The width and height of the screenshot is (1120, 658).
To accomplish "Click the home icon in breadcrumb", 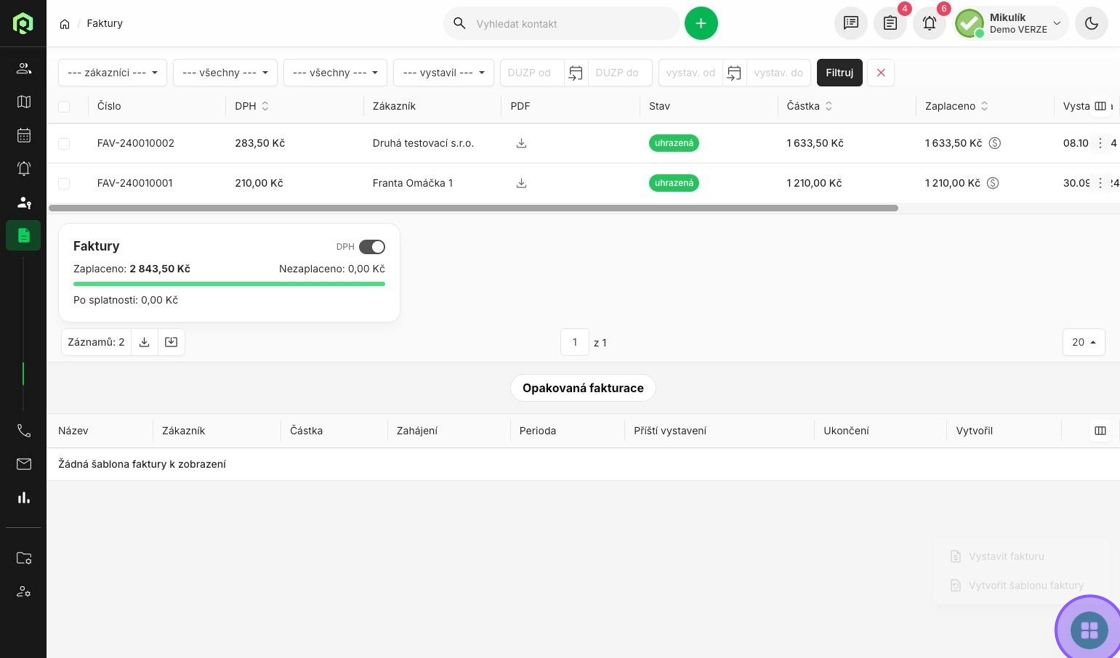I will (x=64, y=24).
